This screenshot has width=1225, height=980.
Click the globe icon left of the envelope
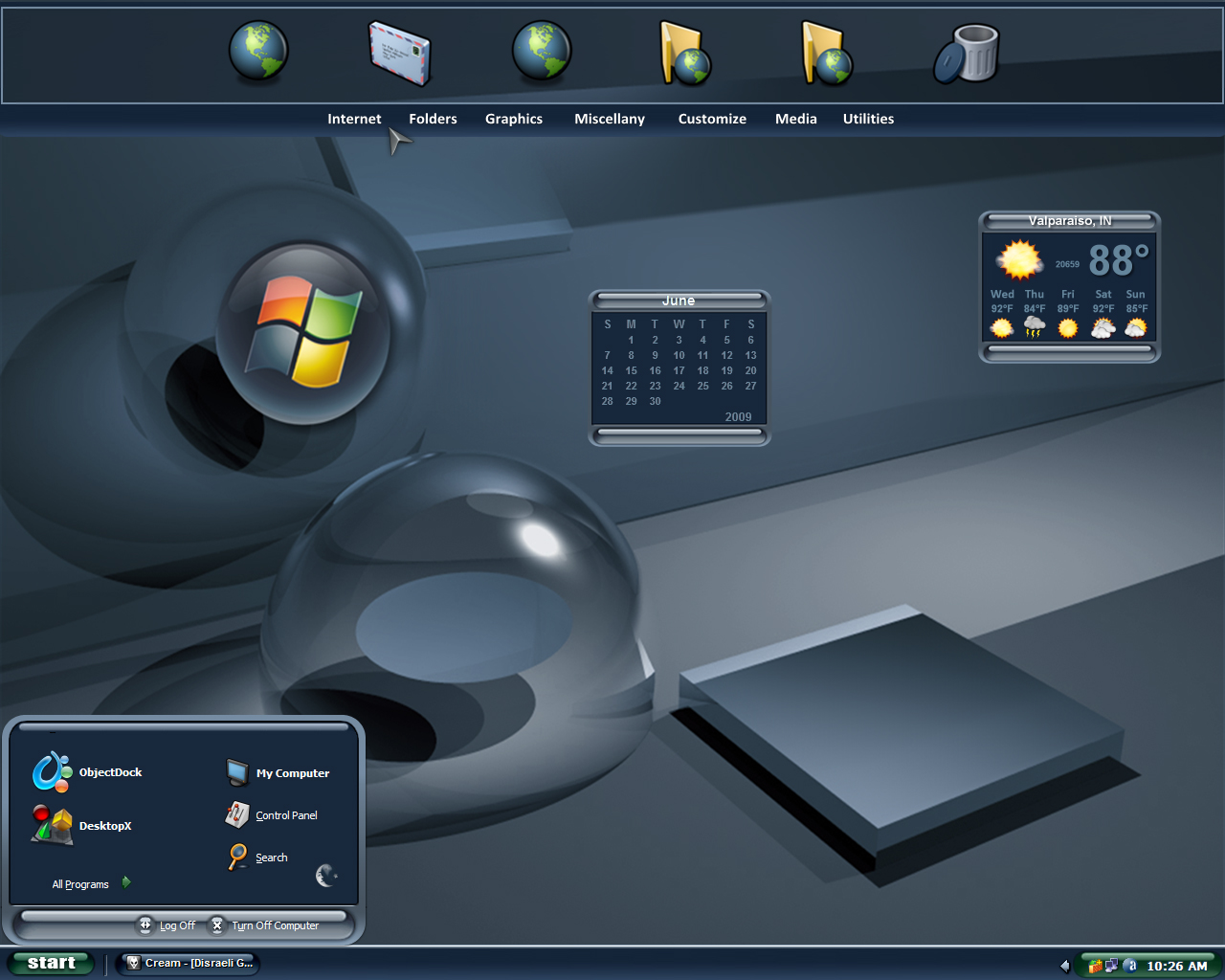coord(258,51)
